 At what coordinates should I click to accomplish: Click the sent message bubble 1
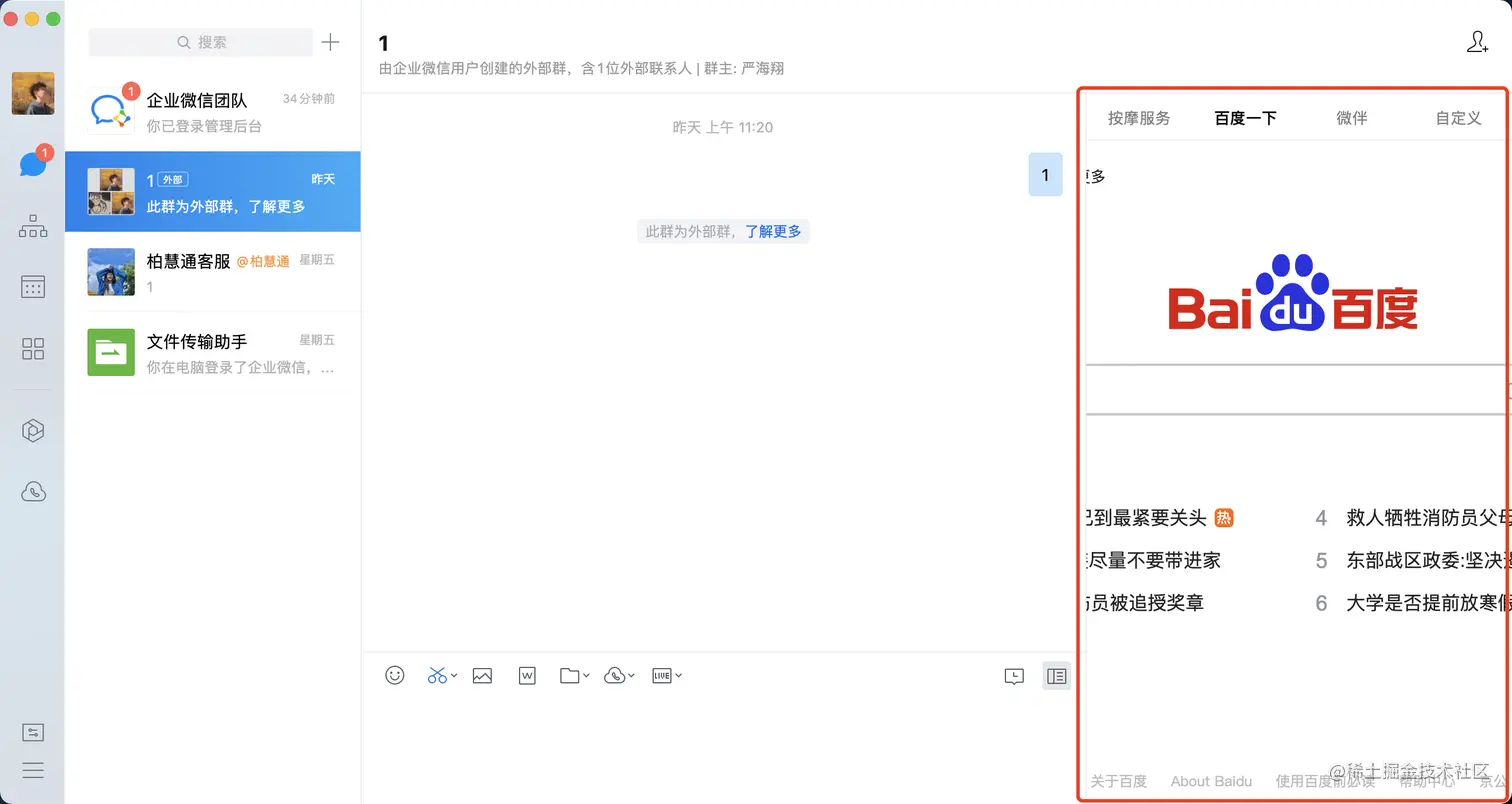1045,175
